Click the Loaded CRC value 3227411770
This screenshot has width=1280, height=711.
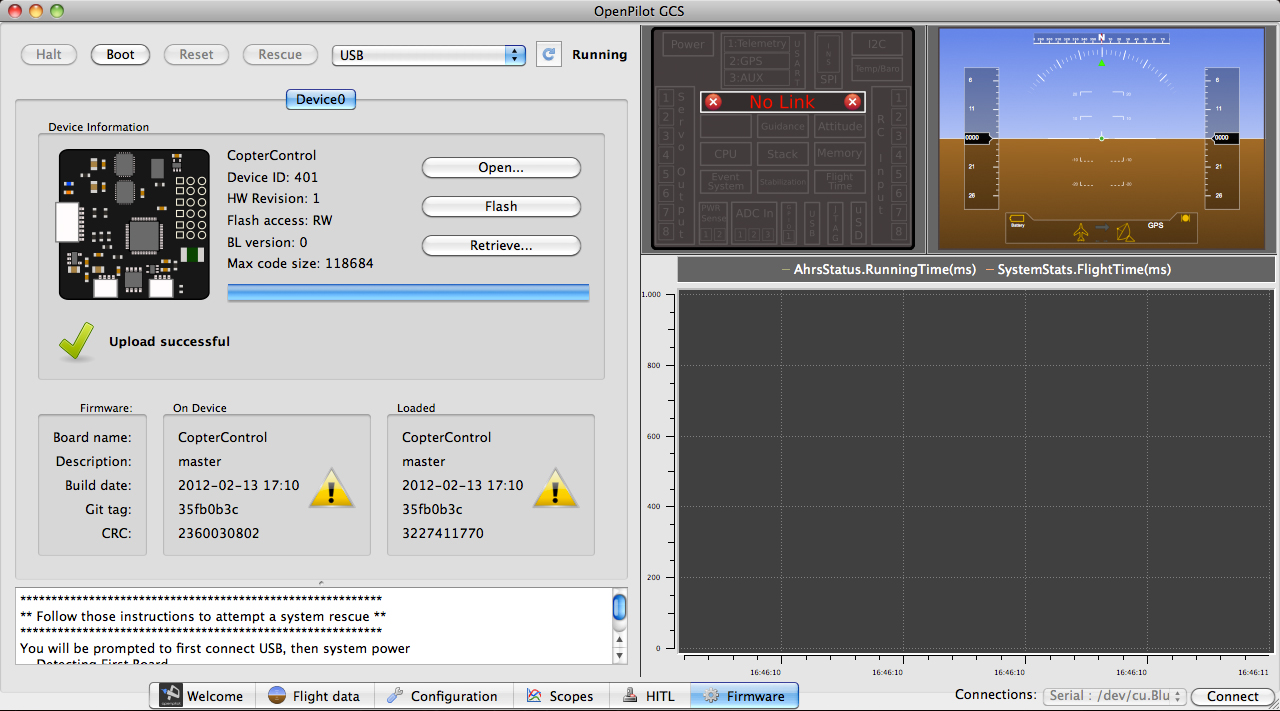coord(443,533)
